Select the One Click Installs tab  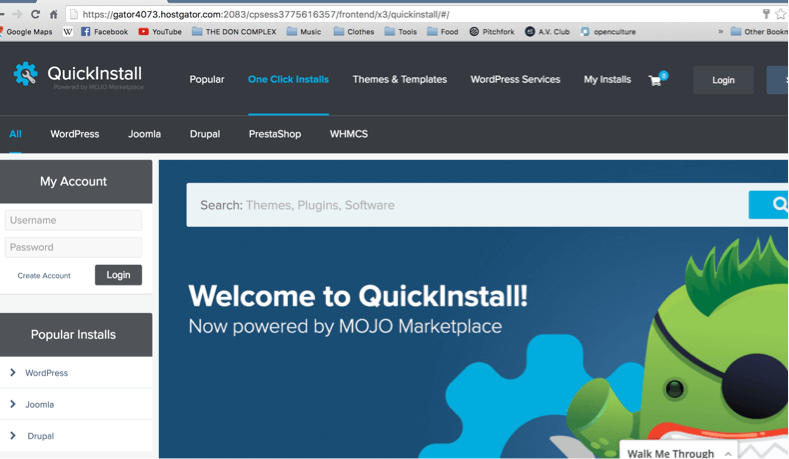(288, 80)
